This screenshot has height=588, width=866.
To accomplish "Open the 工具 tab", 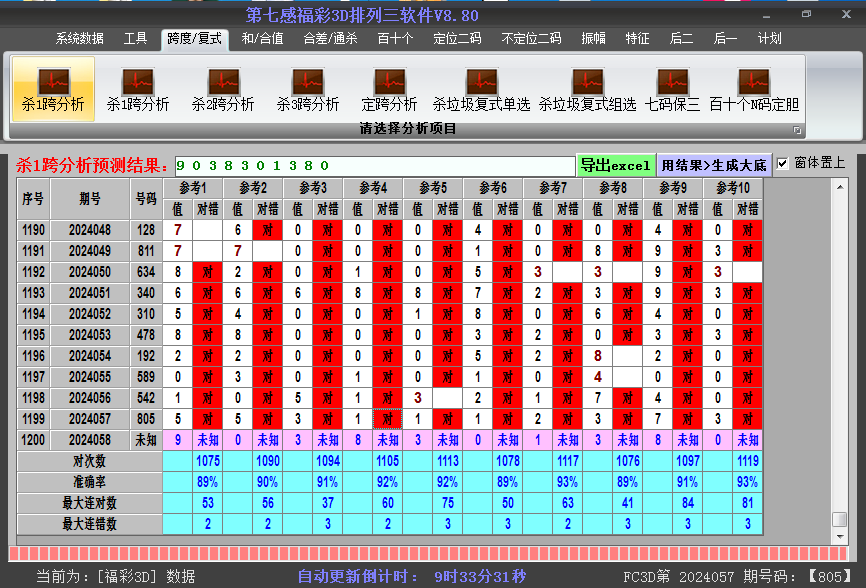I will 135,39.
